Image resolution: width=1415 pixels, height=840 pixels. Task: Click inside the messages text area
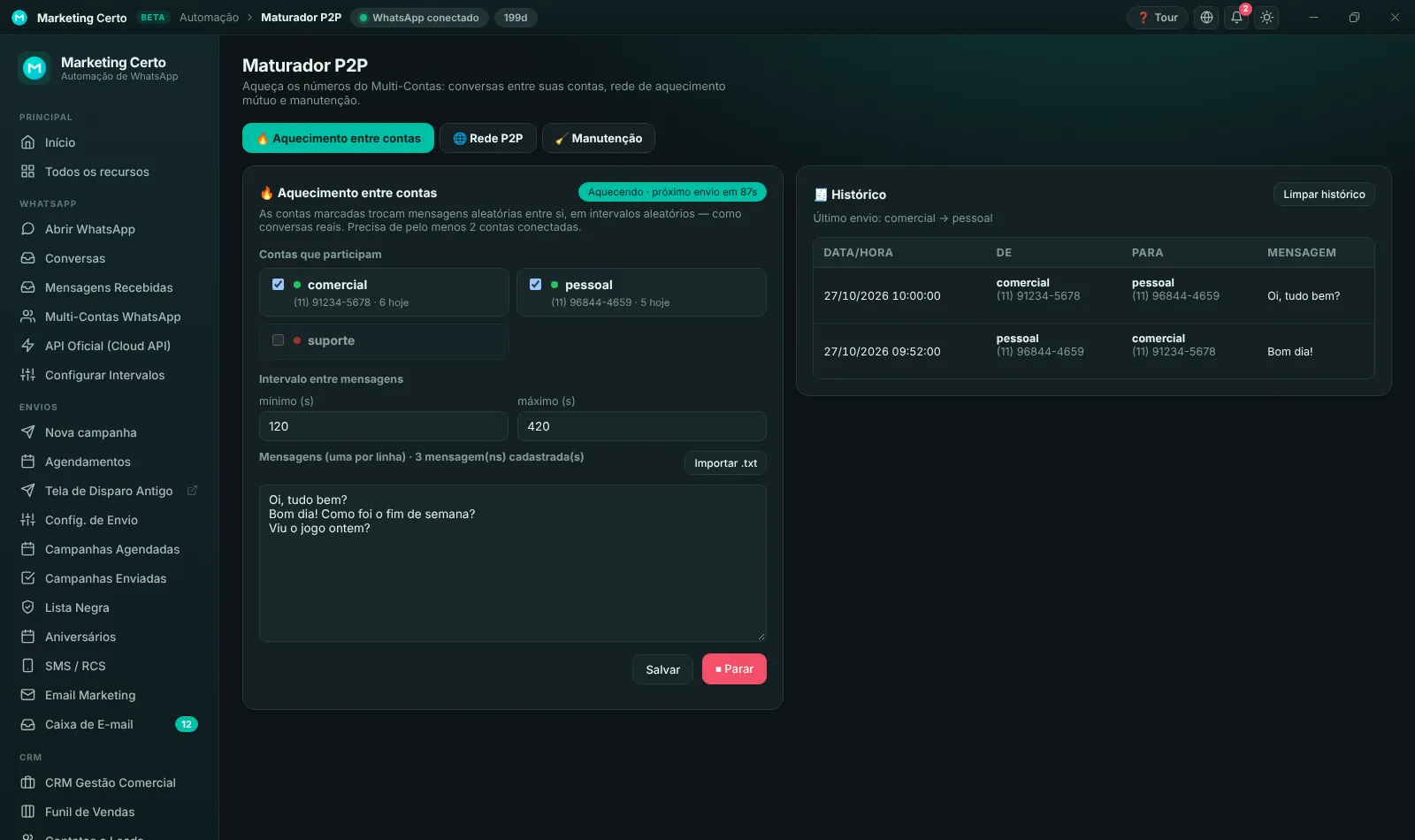(x=513, y=563)
